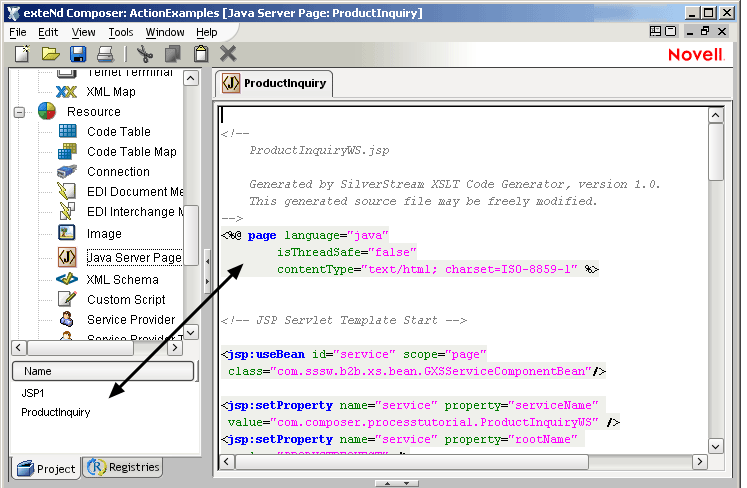Click the XML Schema checkmark icon
This screenshot has height=488, width=747.
[x=67, y=279]
